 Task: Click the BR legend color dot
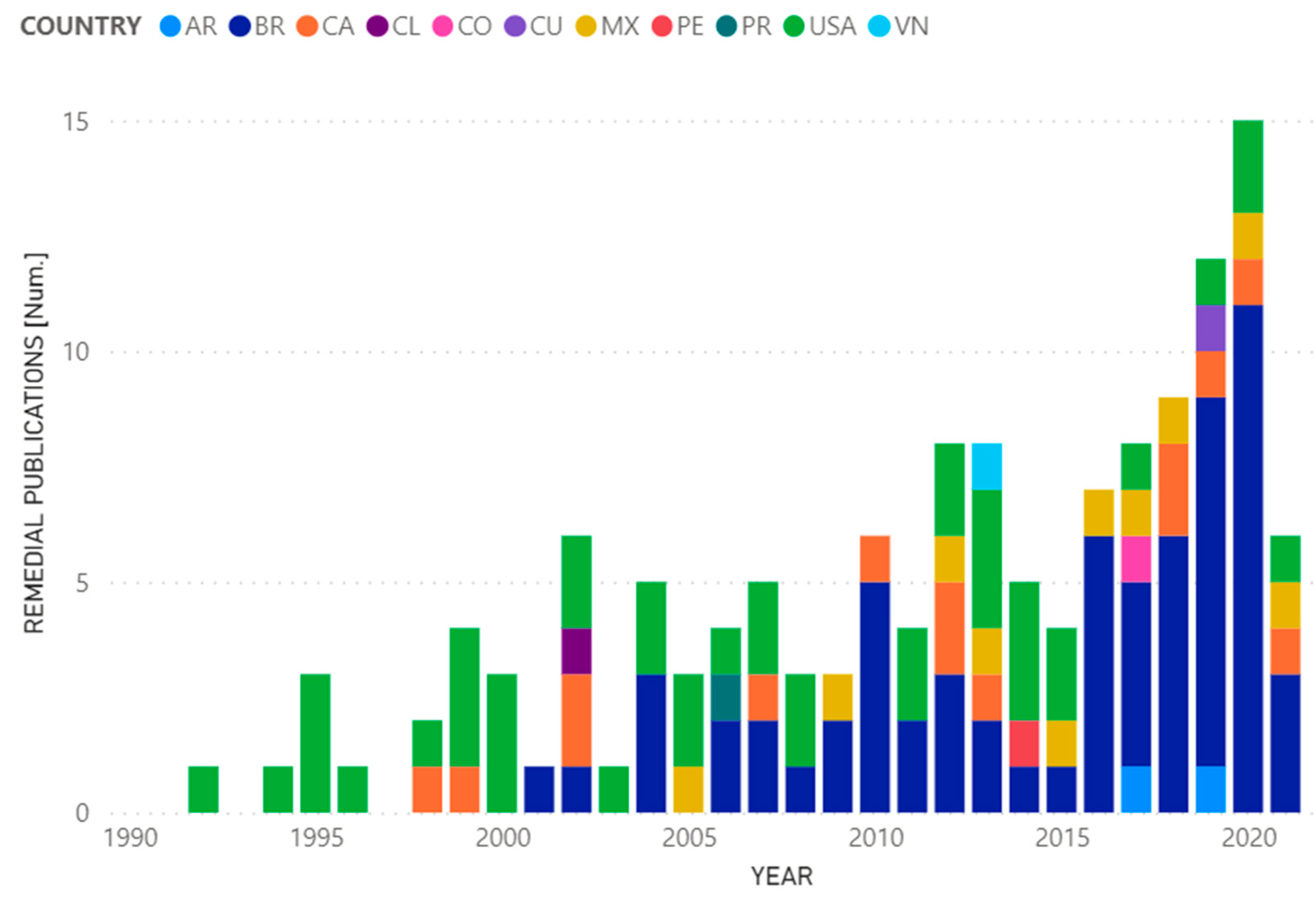[239, 26]
